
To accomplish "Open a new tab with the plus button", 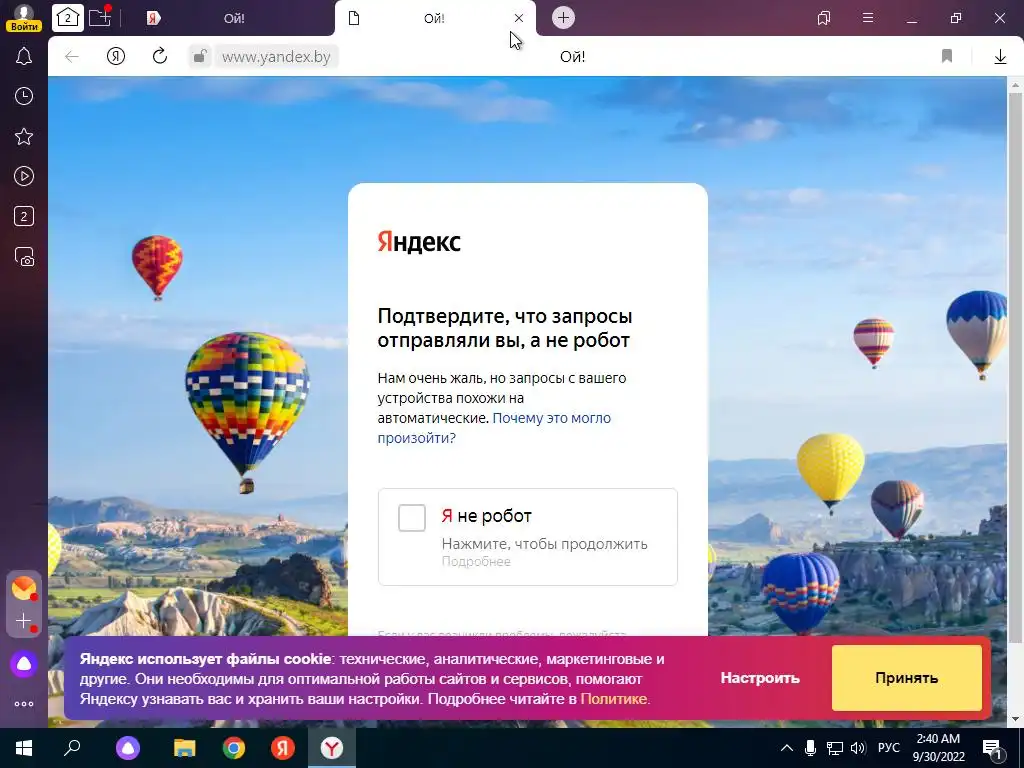I will [x=564, y=18].
